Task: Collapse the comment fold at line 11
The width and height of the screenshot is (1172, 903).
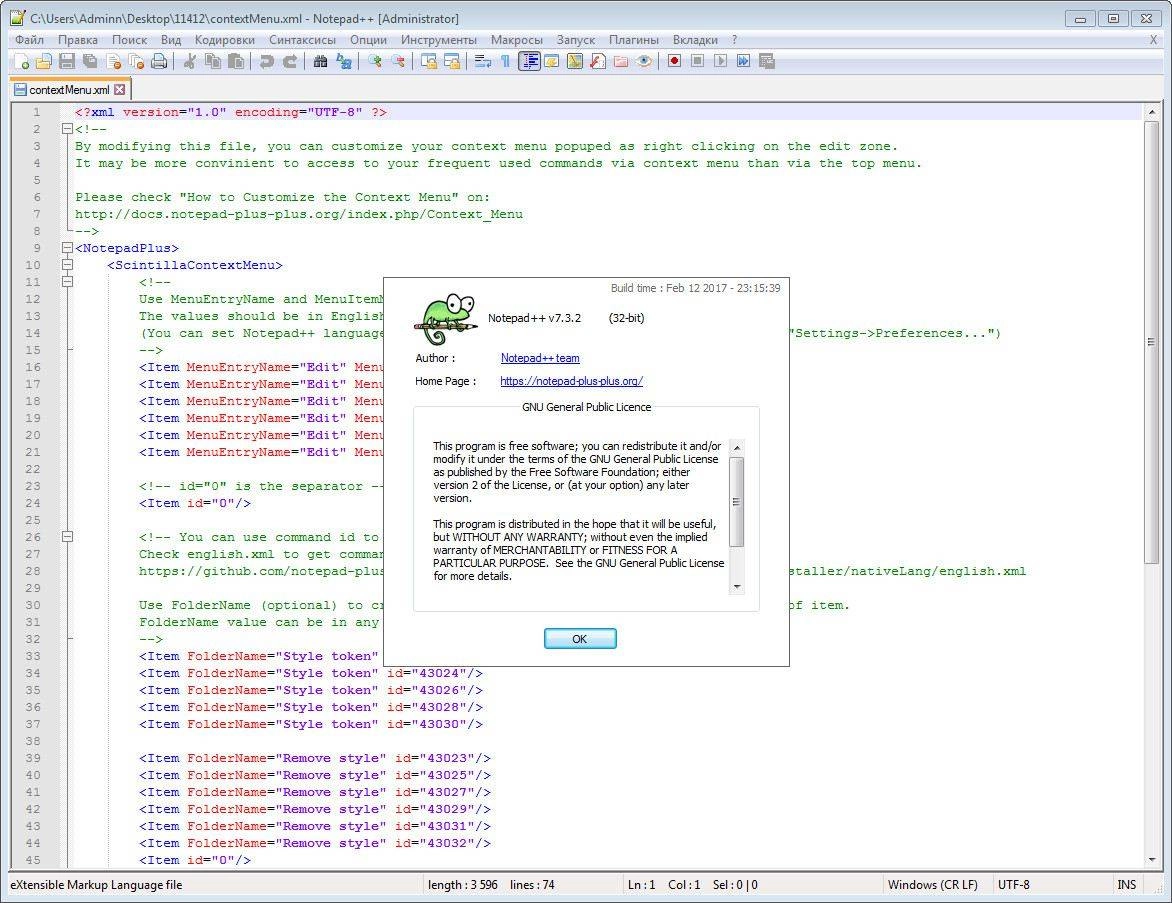Action: 67,282
